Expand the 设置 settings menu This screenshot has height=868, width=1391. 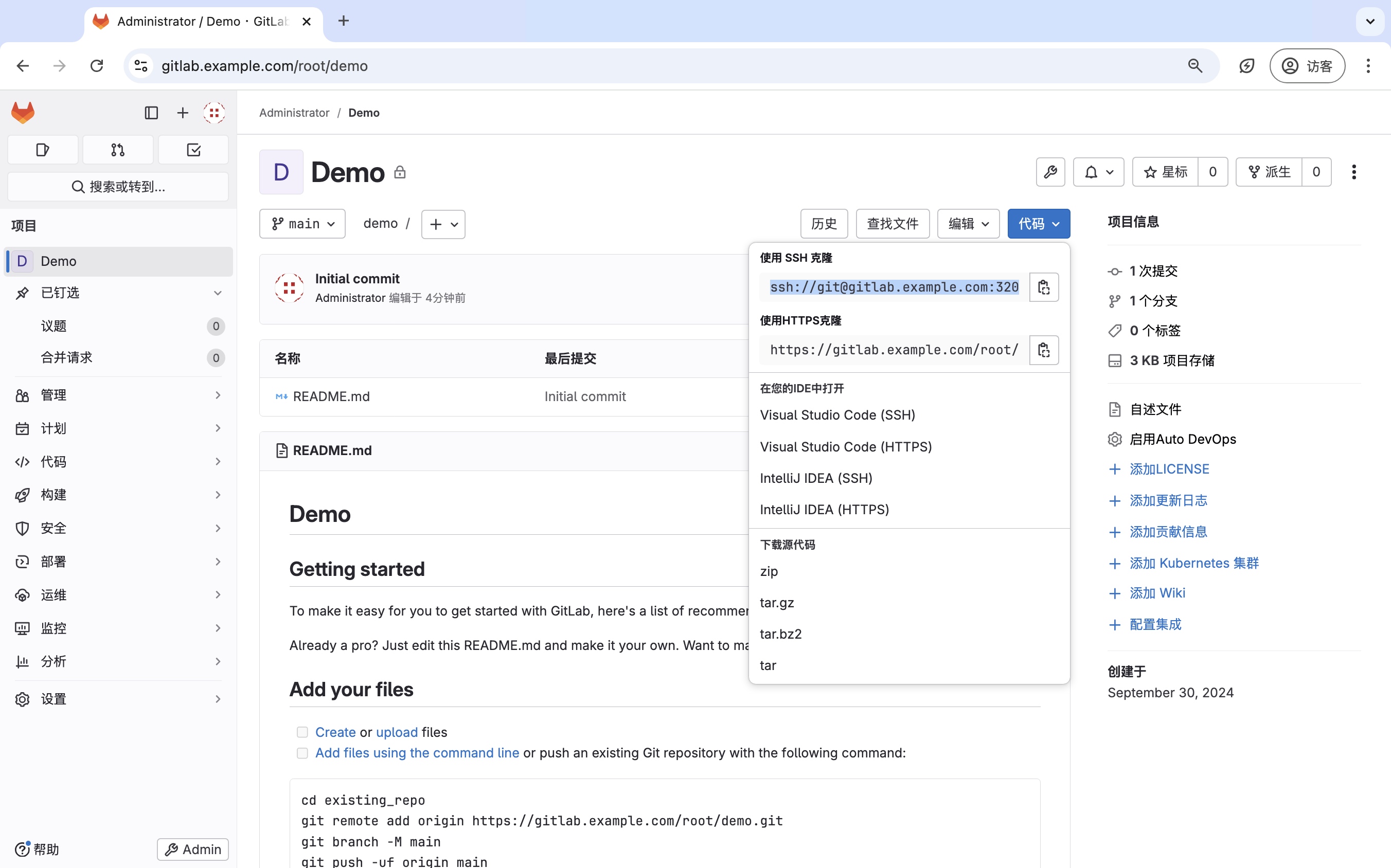pyautogui.click(x=118, y=699)
